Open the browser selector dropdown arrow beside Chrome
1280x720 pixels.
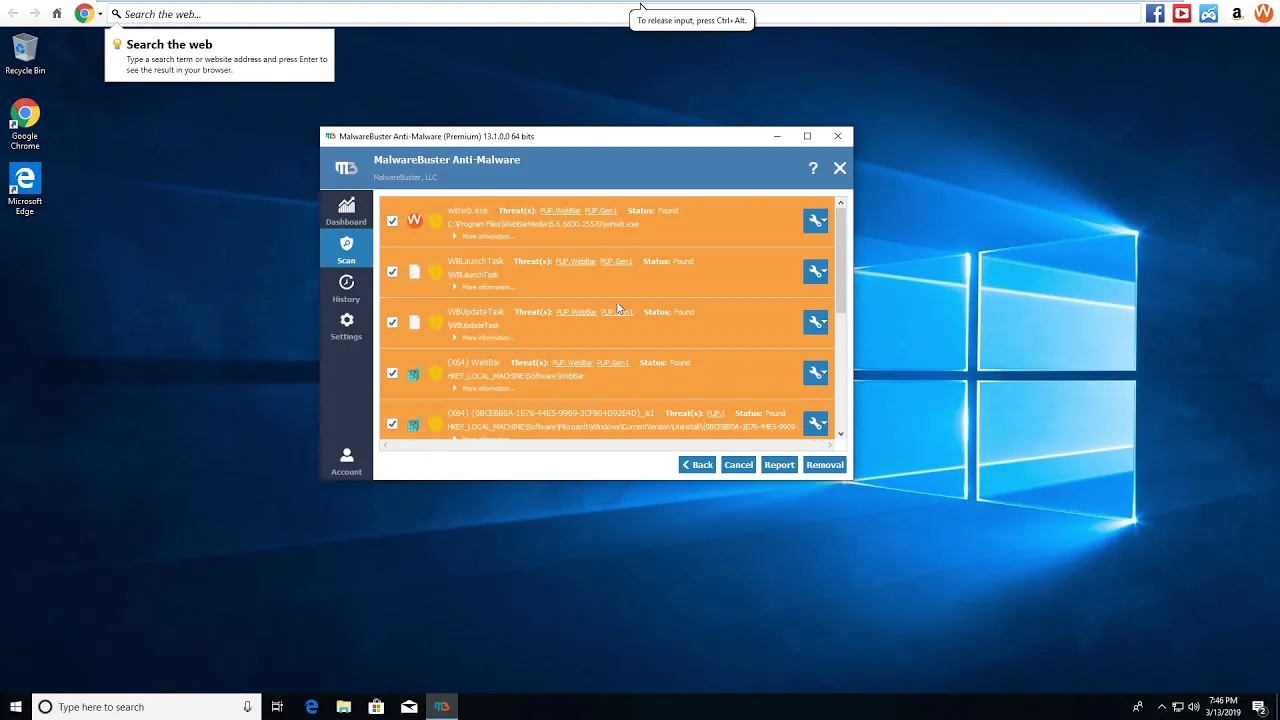pos(100,14)
